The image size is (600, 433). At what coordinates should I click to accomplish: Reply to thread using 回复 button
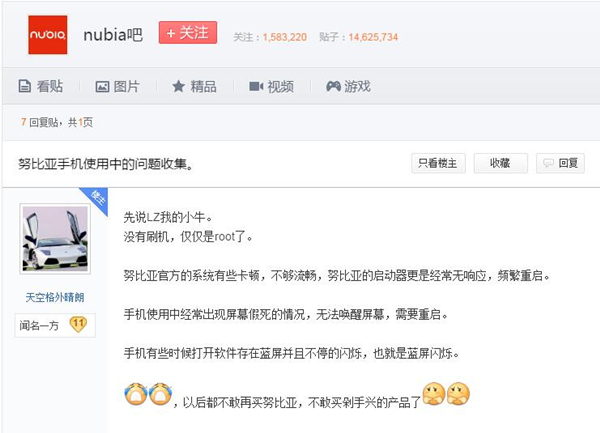click(x=560, y=163)
